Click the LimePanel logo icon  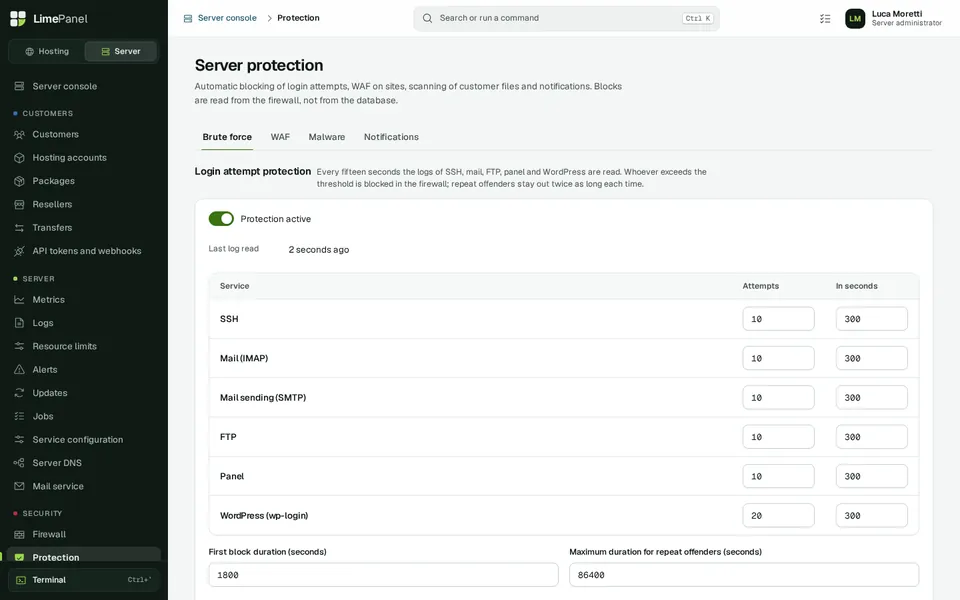[x=18, y=18]
